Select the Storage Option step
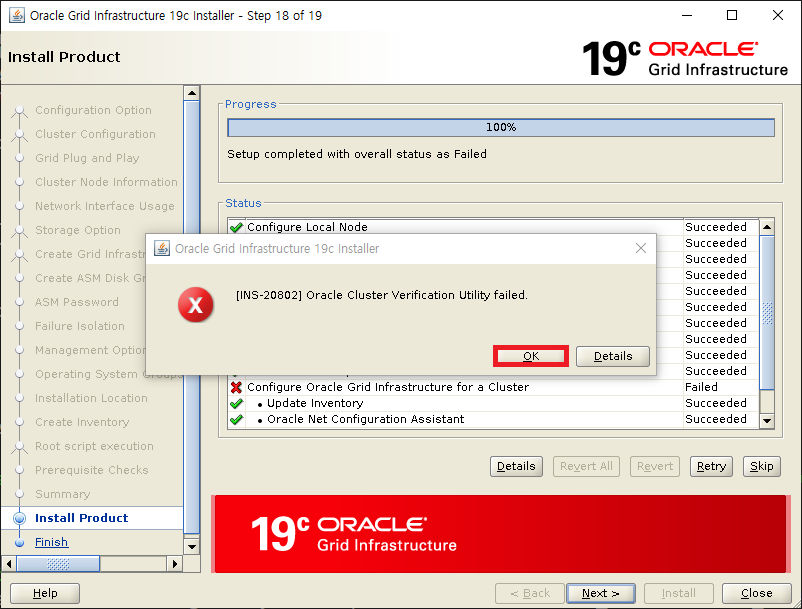 point(78,230)
